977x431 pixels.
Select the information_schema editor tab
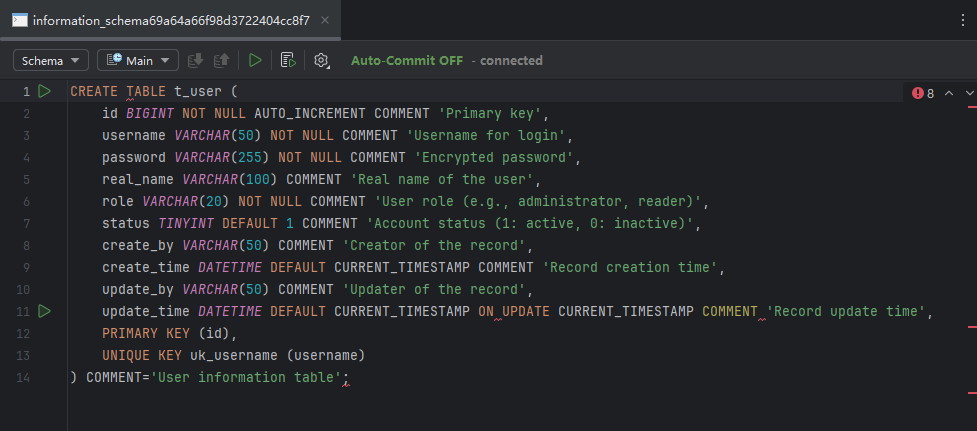[x=160, y=20]
